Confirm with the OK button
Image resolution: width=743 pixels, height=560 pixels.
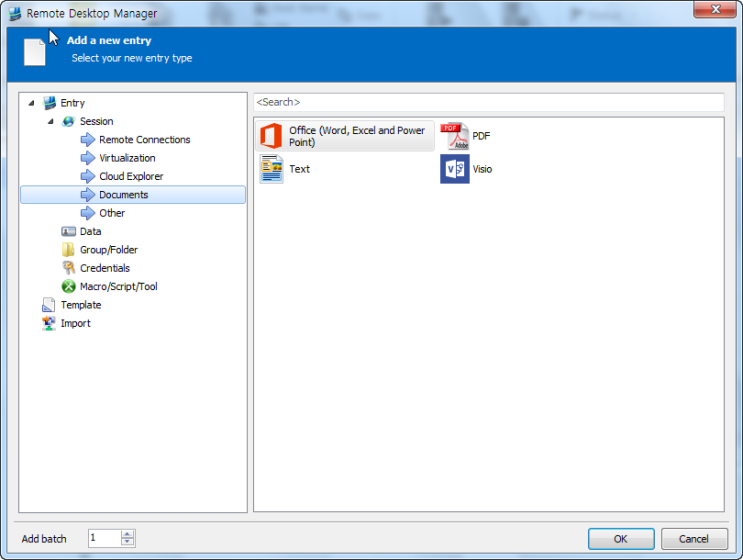click(621, 539)
